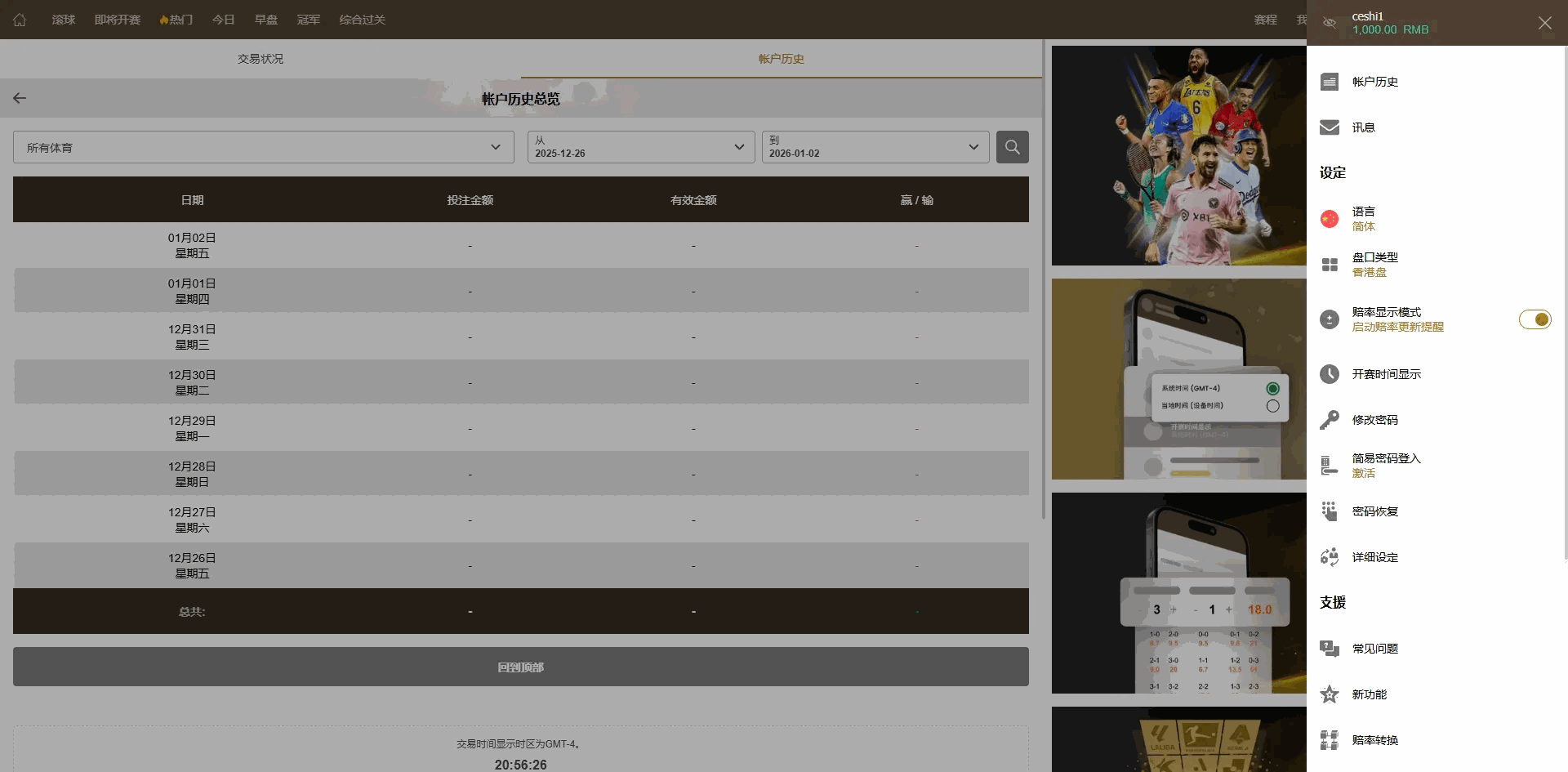Click the athletes promotional banner

(x=1178, y=155)
